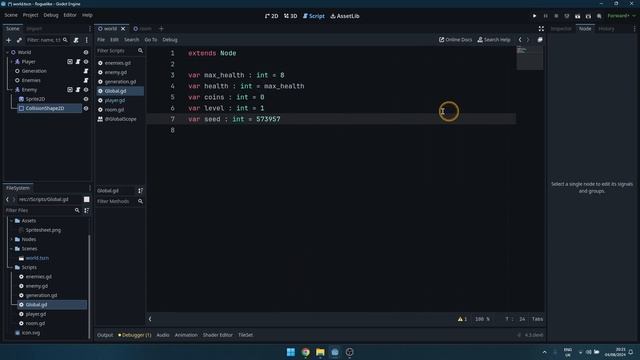Viewport: 640px width, 360px height.
Task: Click the attach script icon in the Scene dock
Action: point(76,40)
